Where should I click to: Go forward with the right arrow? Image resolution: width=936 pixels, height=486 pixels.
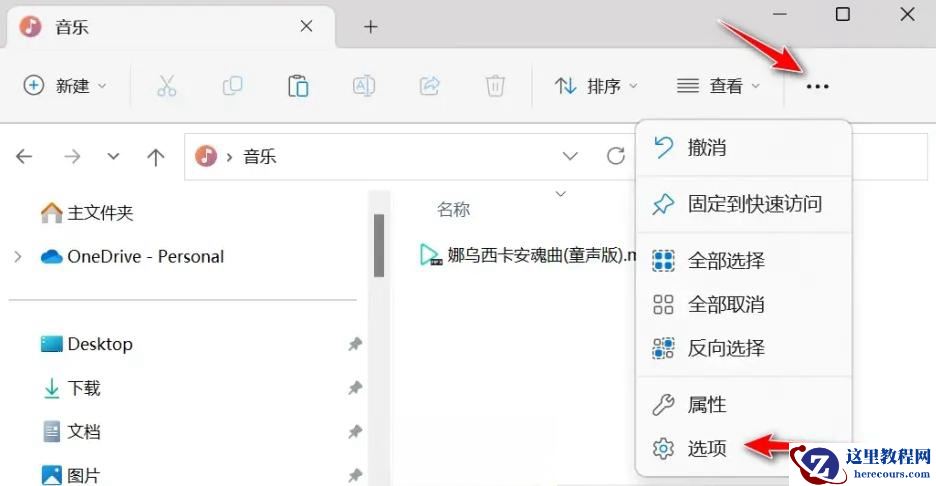click(x=72, y=156)
